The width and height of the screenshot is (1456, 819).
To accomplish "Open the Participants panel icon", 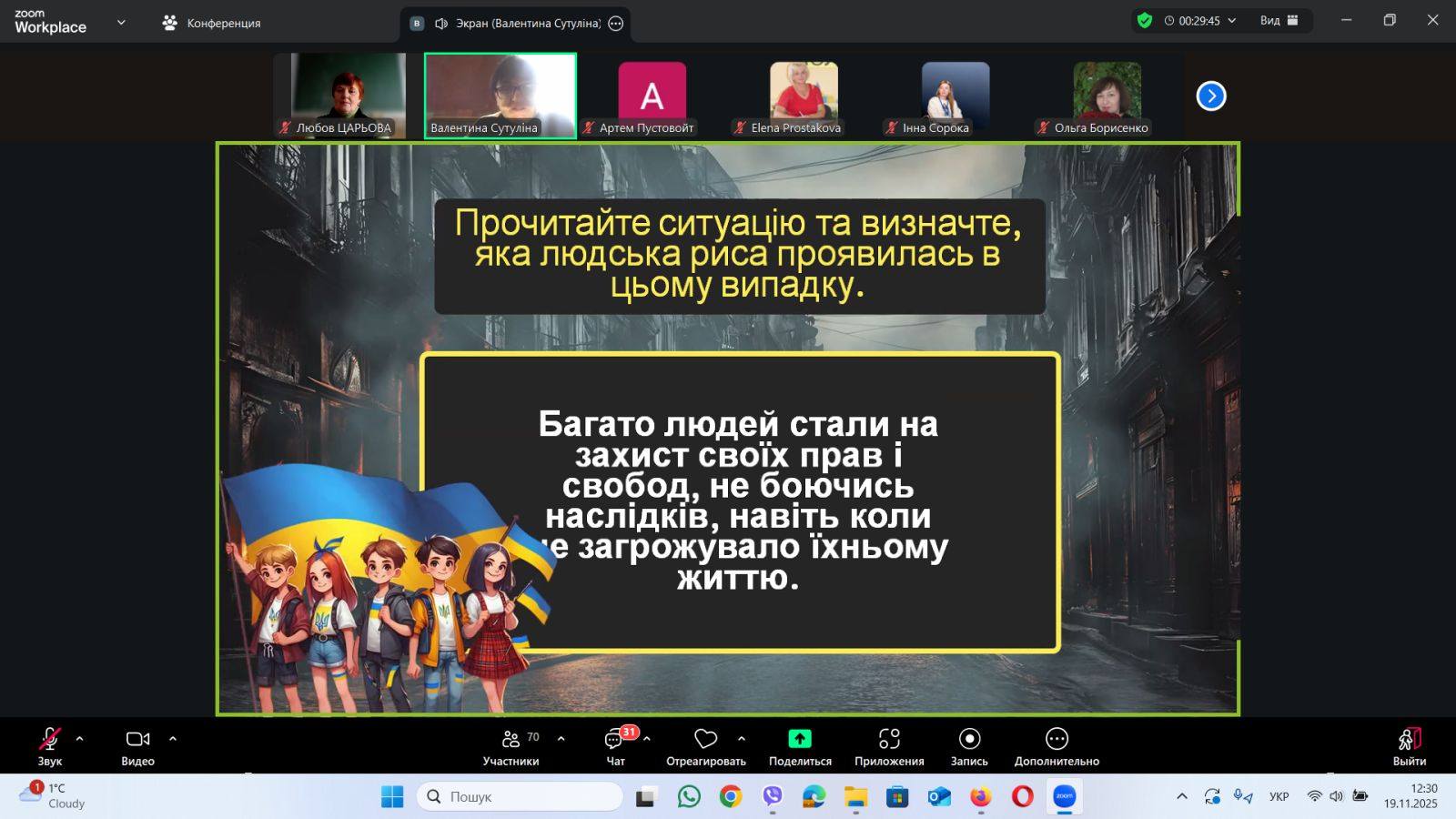I will coord(511,739).
